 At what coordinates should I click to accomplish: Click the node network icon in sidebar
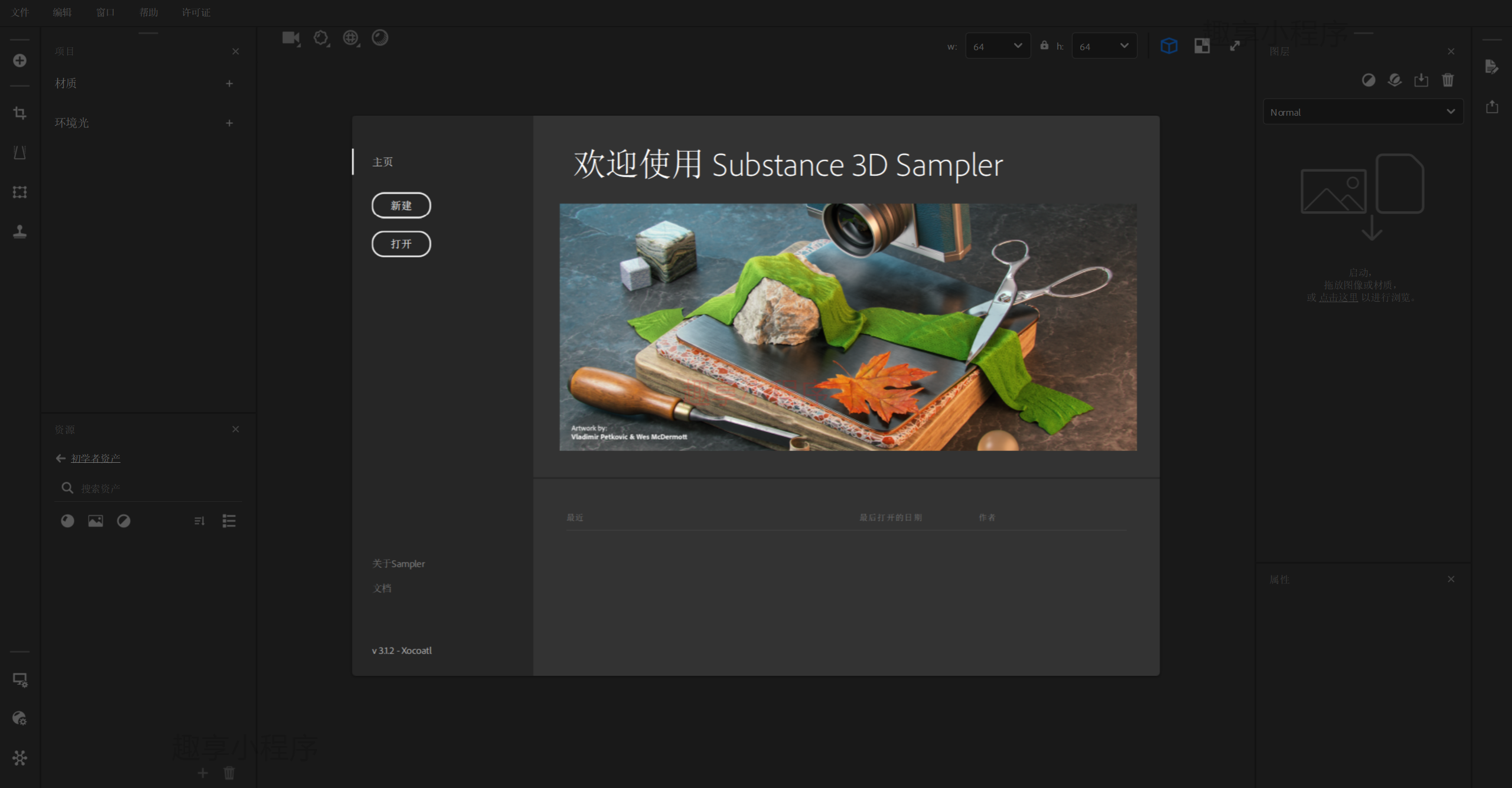[19, 757]
